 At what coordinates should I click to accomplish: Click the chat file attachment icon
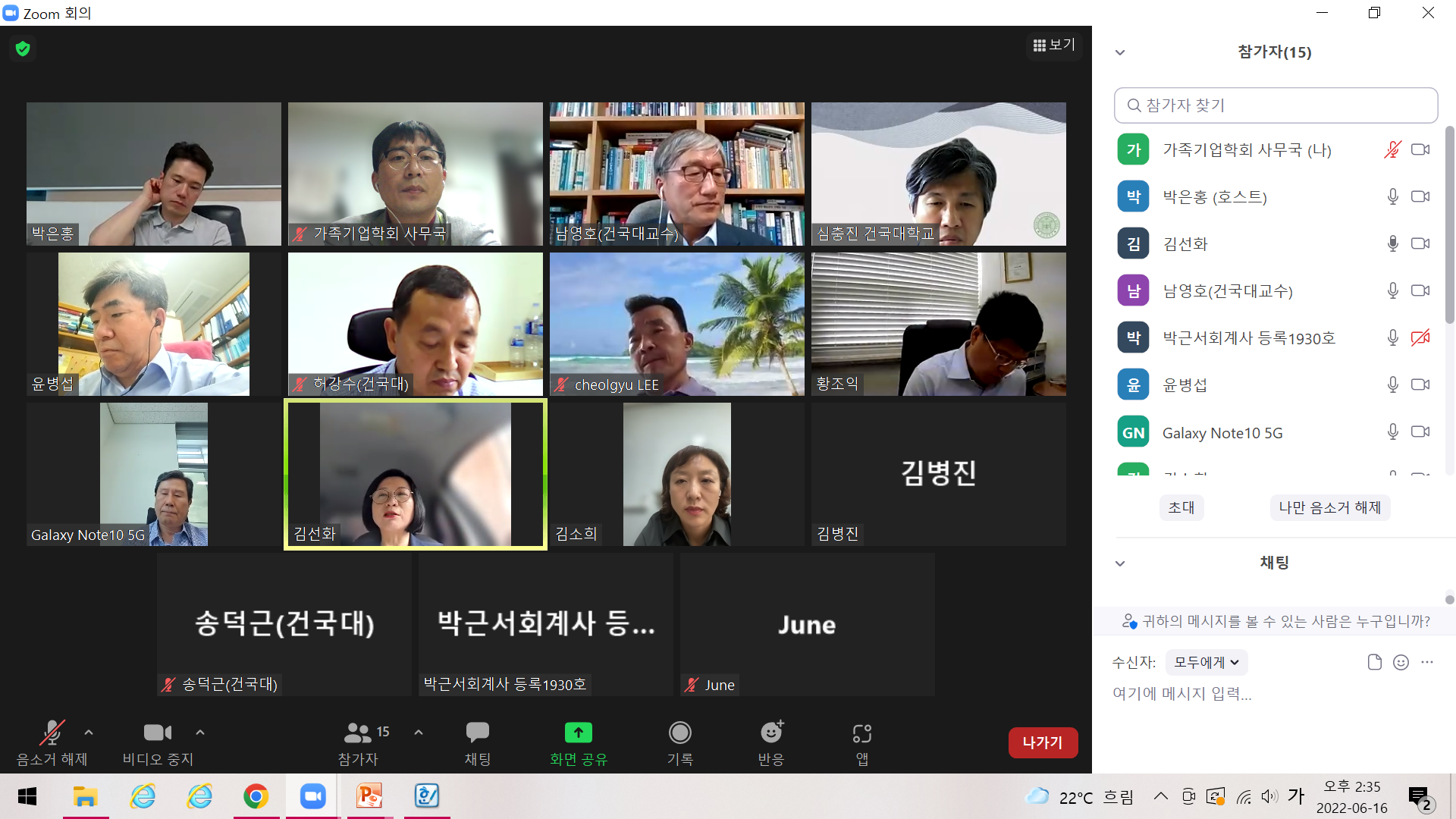pos(1375,662)
